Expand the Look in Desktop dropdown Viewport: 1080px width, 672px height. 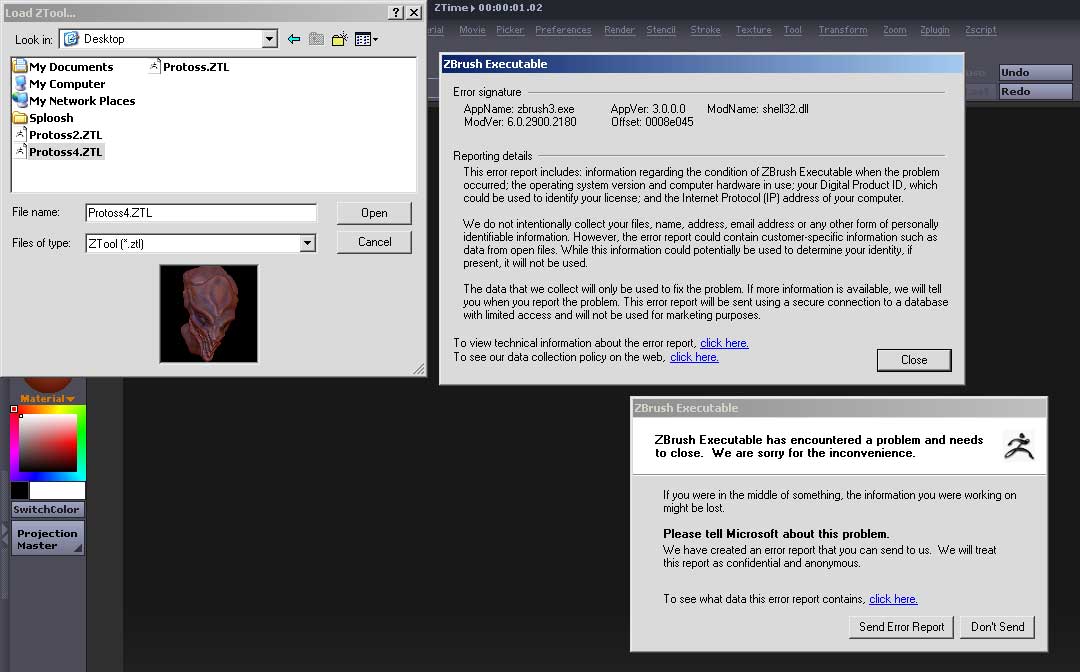[270, 39]
